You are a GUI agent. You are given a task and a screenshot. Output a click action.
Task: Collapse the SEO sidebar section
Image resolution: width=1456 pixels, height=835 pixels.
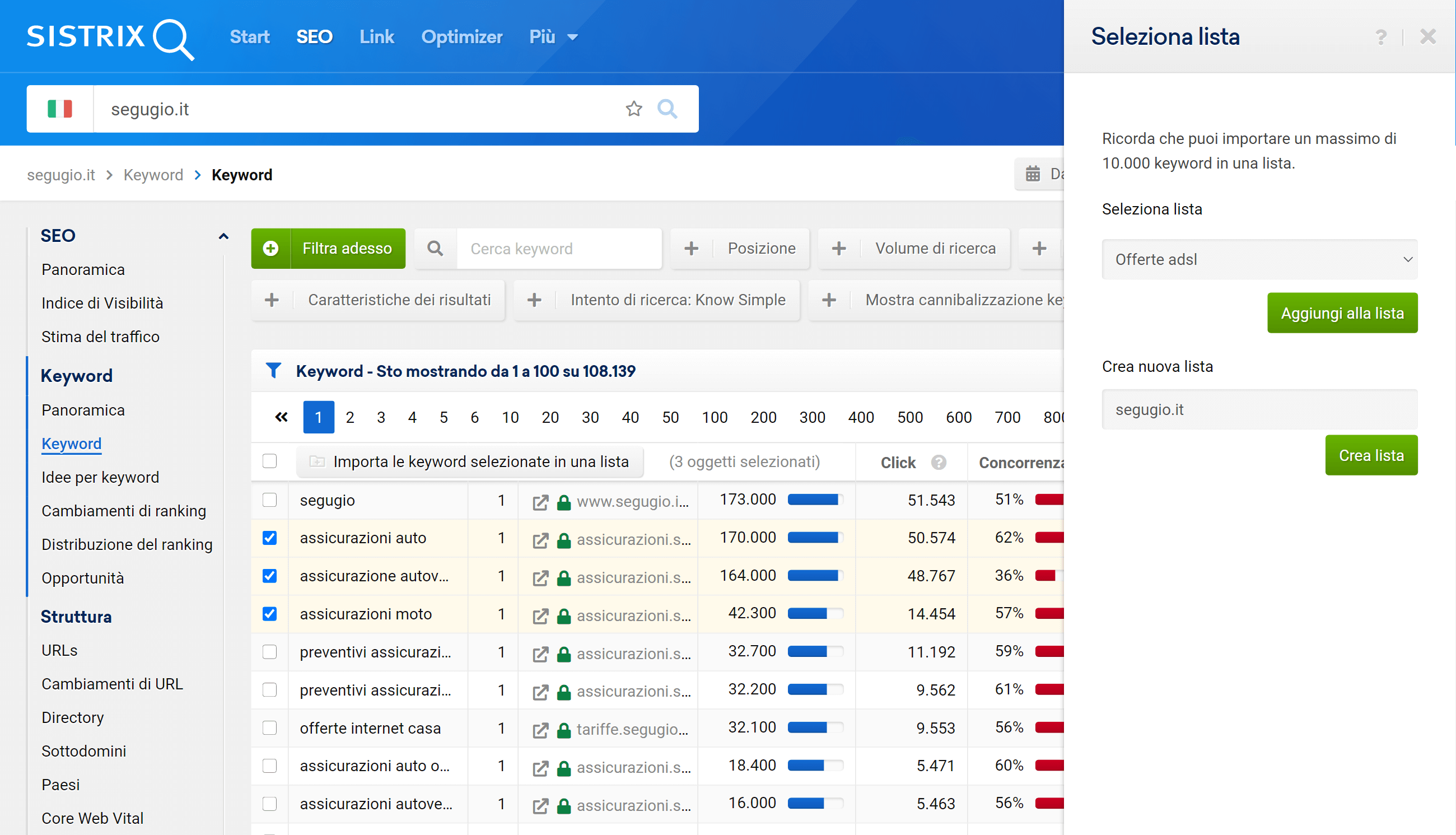click(x=223, y=236)
